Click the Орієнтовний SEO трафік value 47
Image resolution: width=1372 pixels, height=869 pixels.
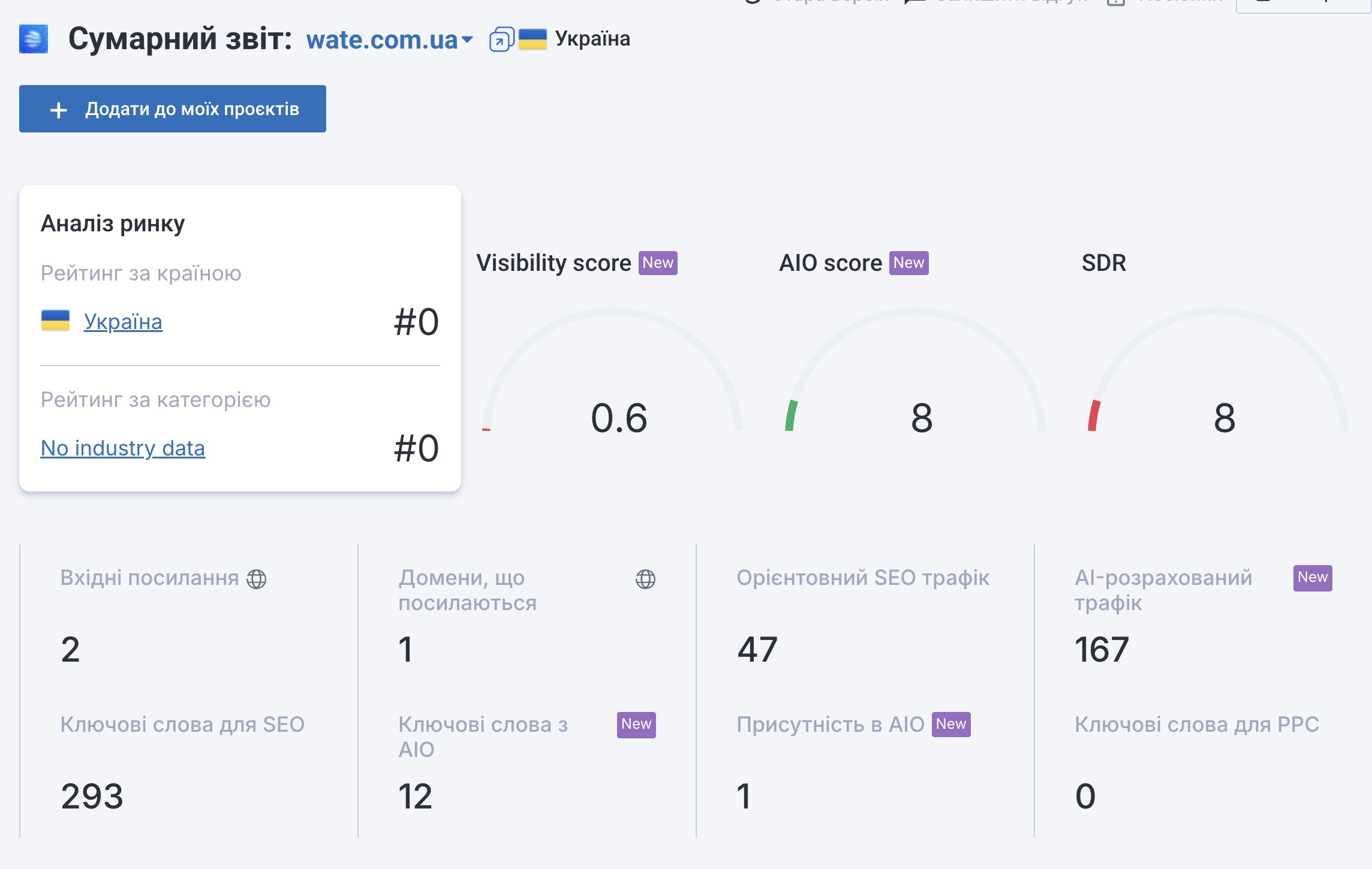coord(757,650)
